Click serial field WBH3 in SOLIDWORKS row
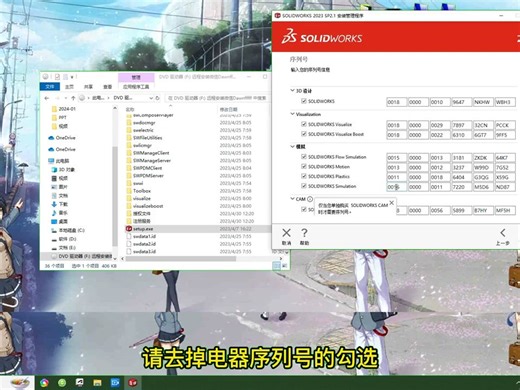 coord(505,102)
